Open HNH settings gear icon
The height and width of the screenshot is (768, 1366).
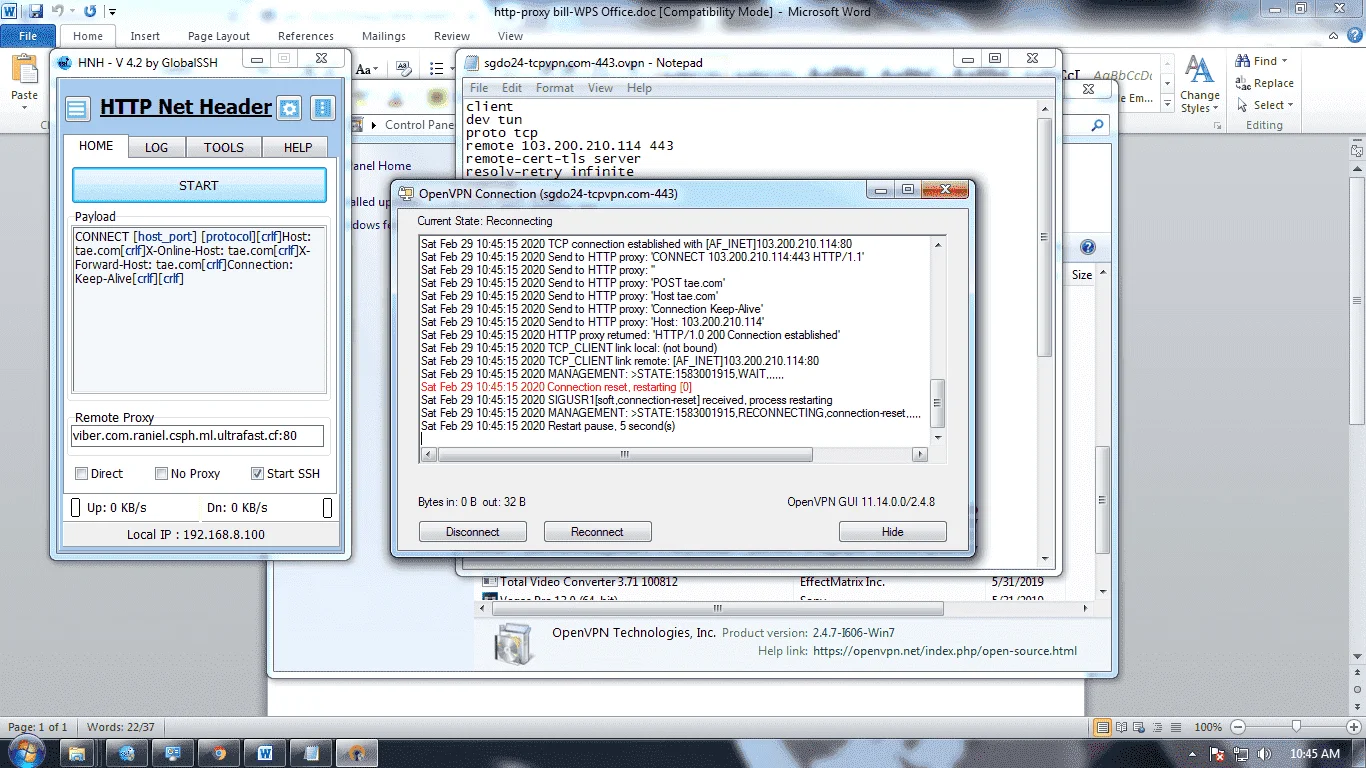[x=290, y=108]
